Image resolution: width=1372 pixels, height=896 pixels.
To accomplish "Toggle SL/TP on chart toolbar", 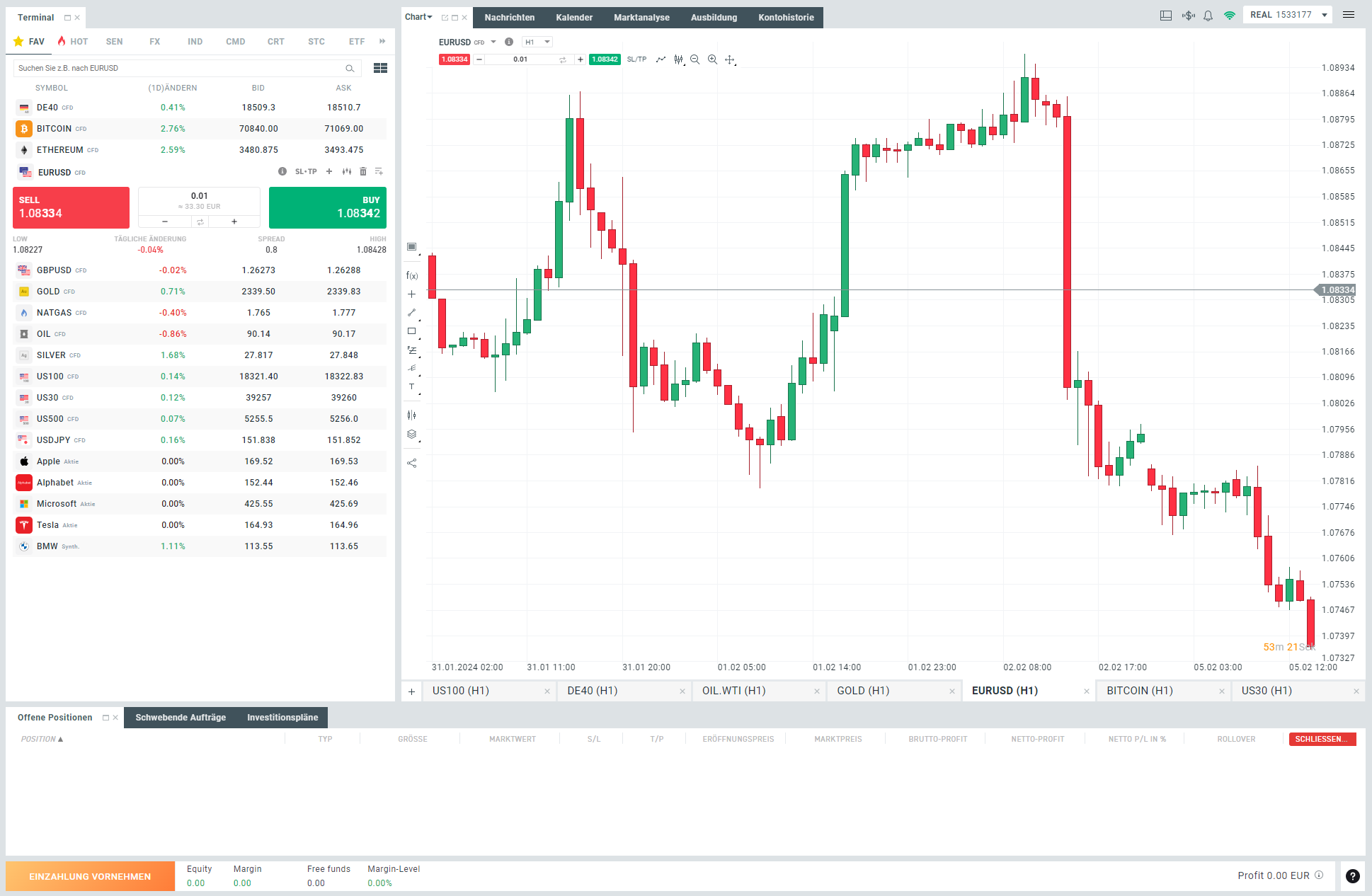I will coord(636,59).
